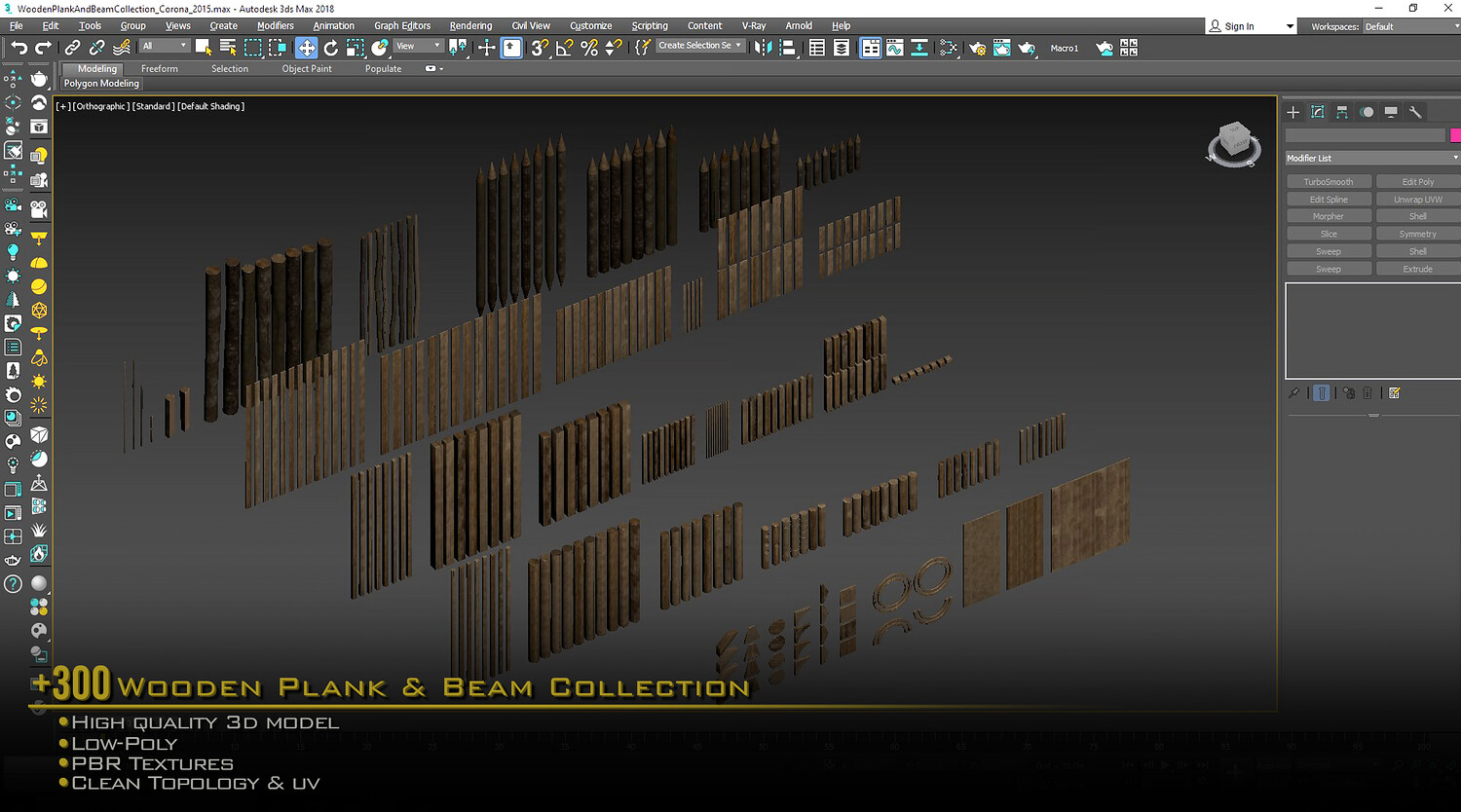The height and width of the screenshot is (812, 1461).
Task: Open the Create command panel tab
Action: click(x=1293, y=112)
